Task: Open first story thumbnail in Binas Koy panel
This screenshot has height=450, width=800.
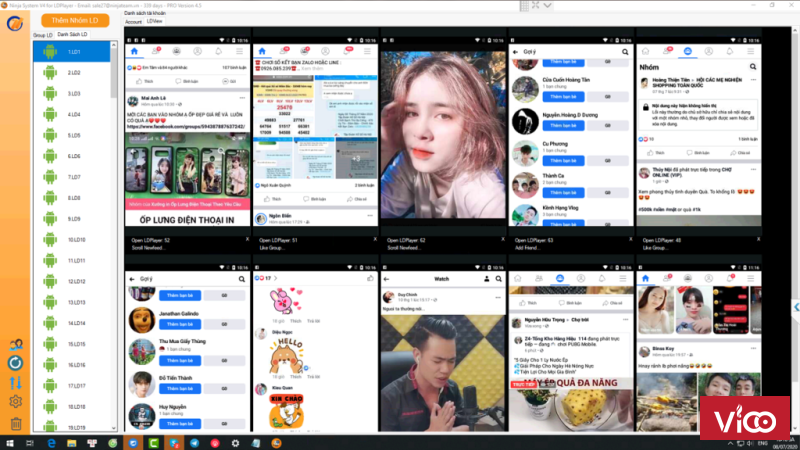Action: coord(656,310)
